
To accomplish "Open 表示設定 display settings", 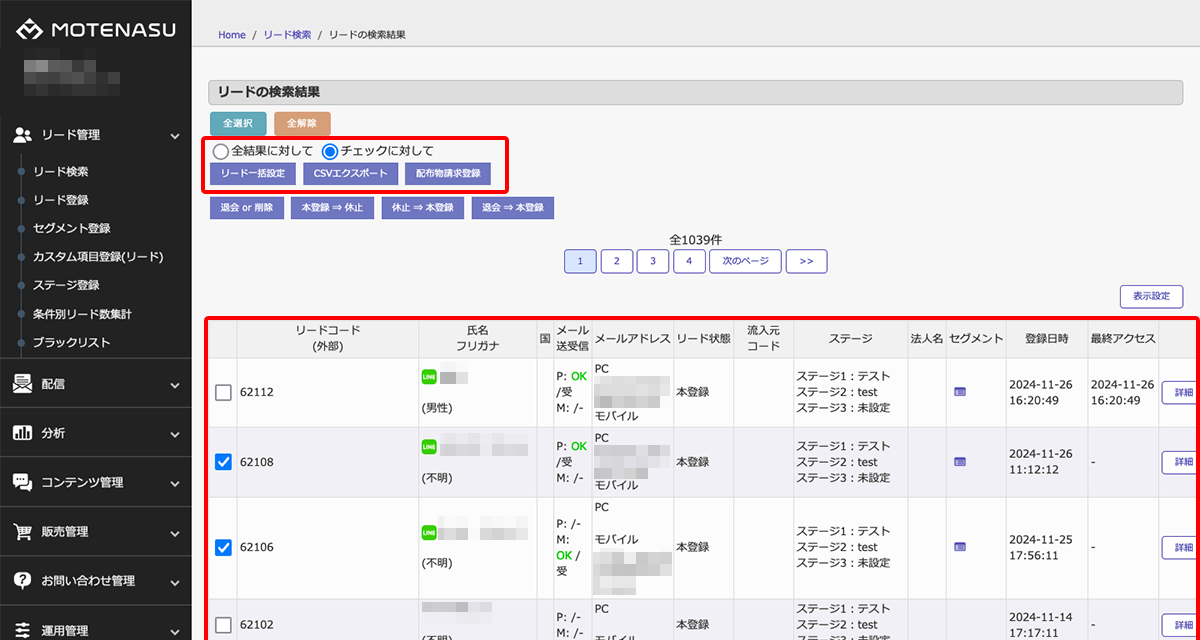I will click(x=1151, y=297).
